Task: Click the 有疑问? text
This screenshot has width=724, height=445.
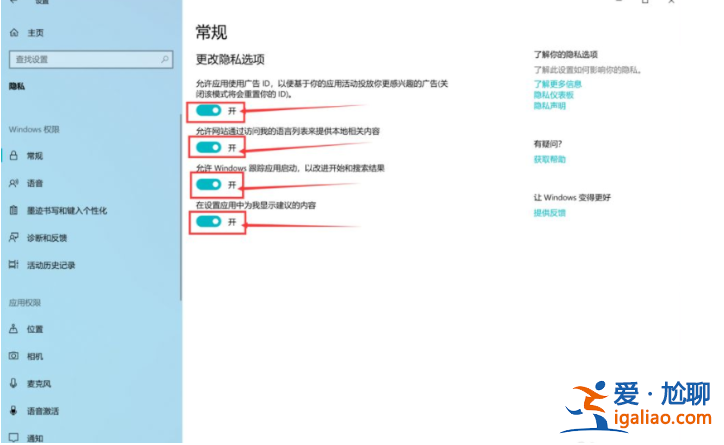Action: coord(548,144)
